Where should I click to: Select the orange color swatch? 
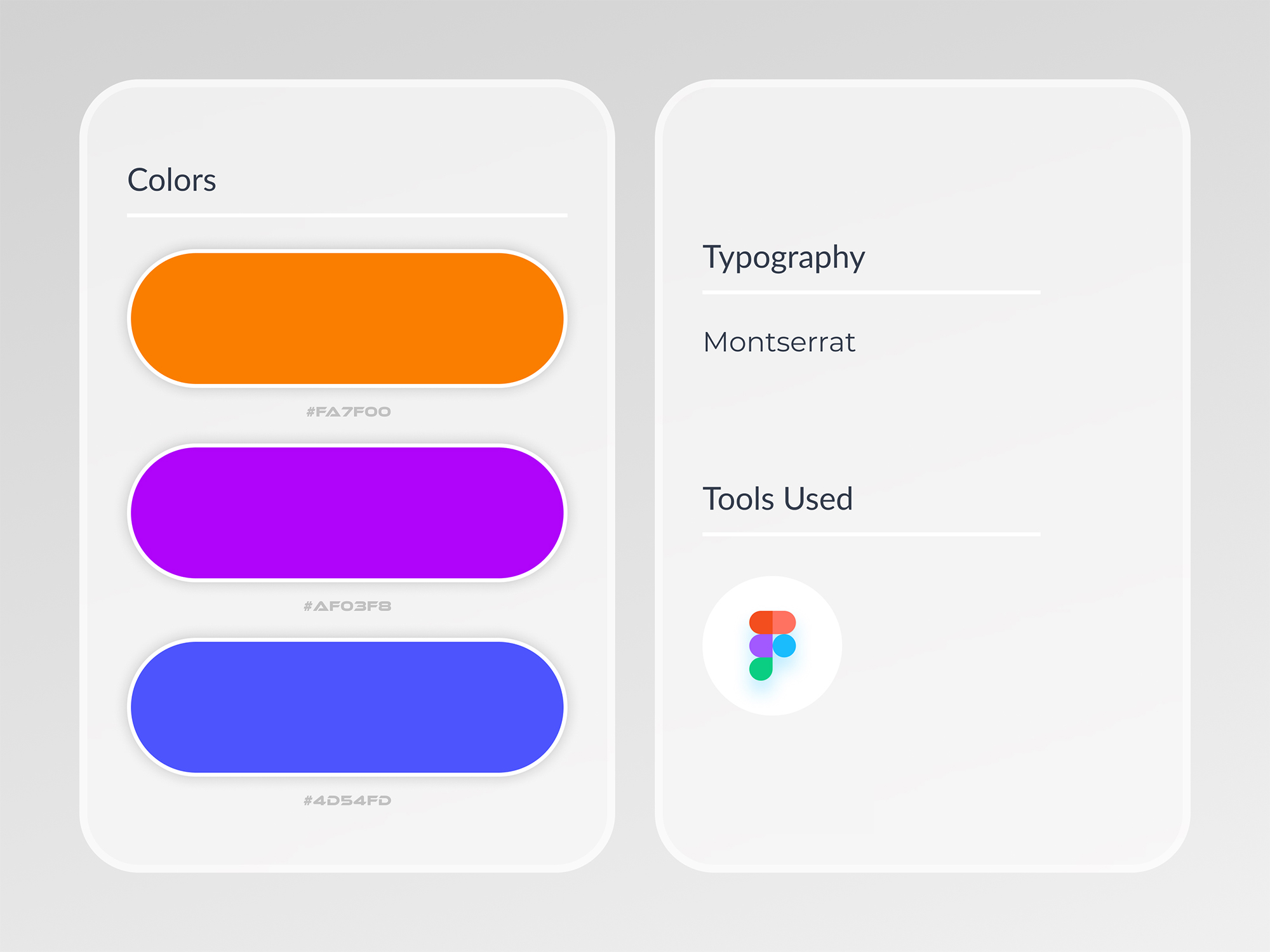[347, 319]
